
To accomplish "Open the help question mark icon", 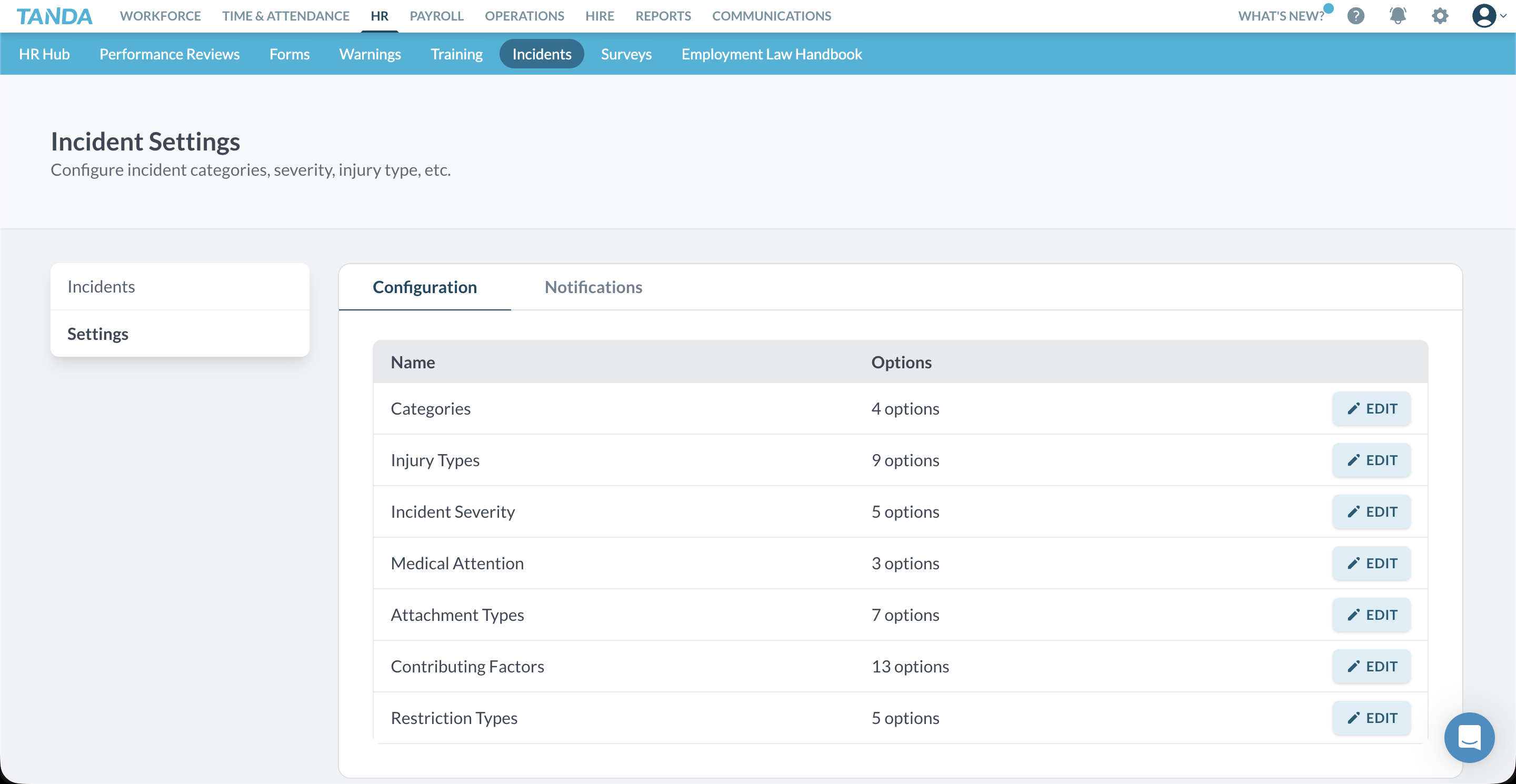I will point(1357,16).
